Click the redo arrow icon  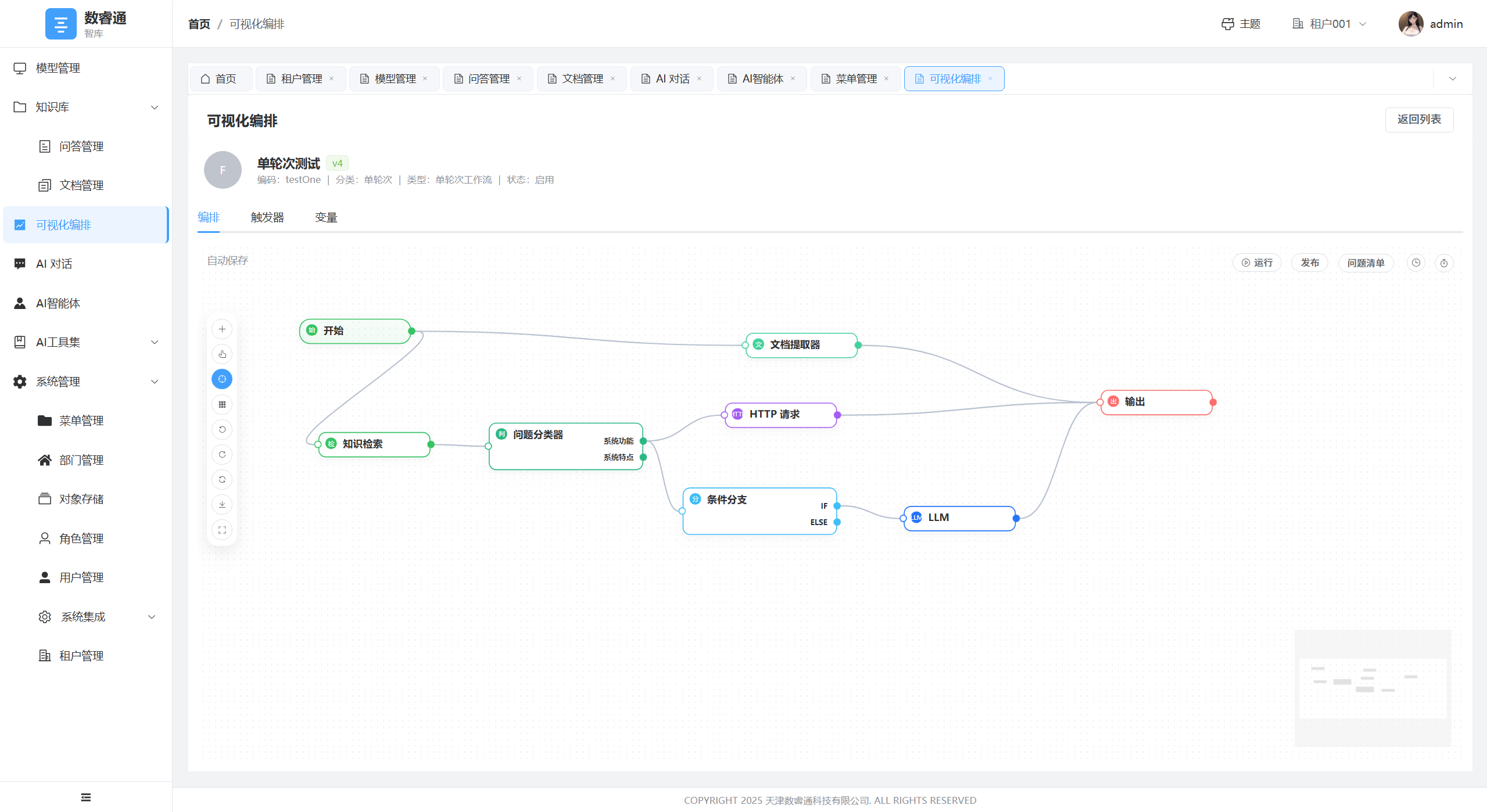click(222, 454)
